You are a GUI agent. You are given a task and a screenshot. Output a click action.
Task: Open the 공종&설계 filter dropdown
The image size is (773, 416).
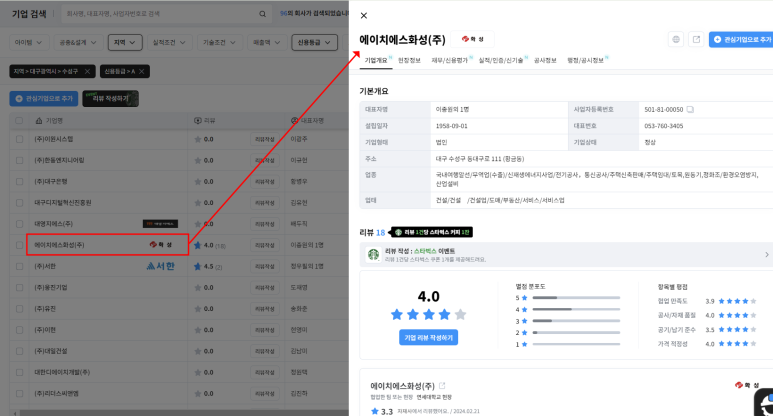click(78, 42)
